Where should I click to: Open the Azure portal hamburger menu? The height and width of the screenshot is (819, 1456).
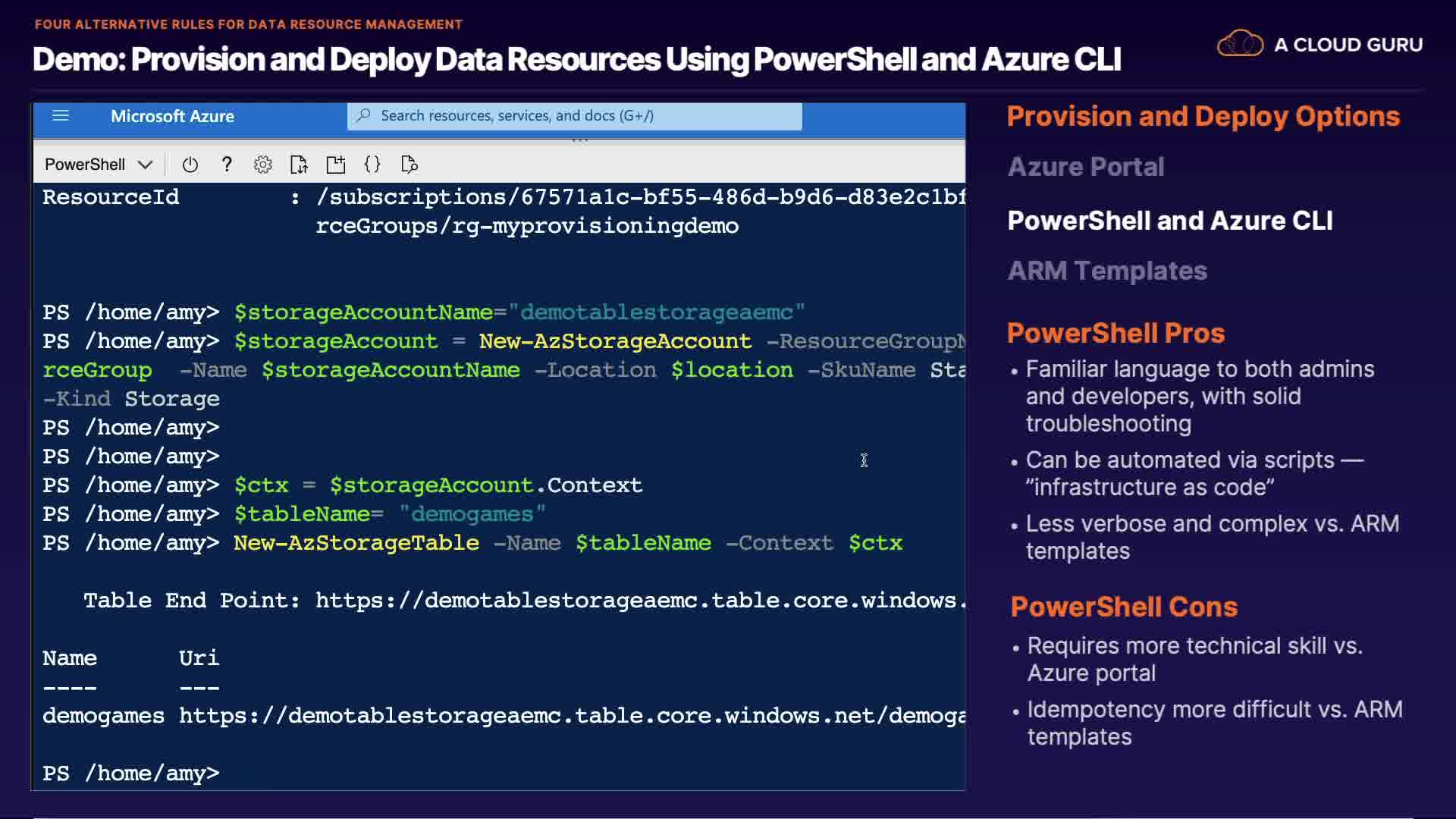[61, 116]
